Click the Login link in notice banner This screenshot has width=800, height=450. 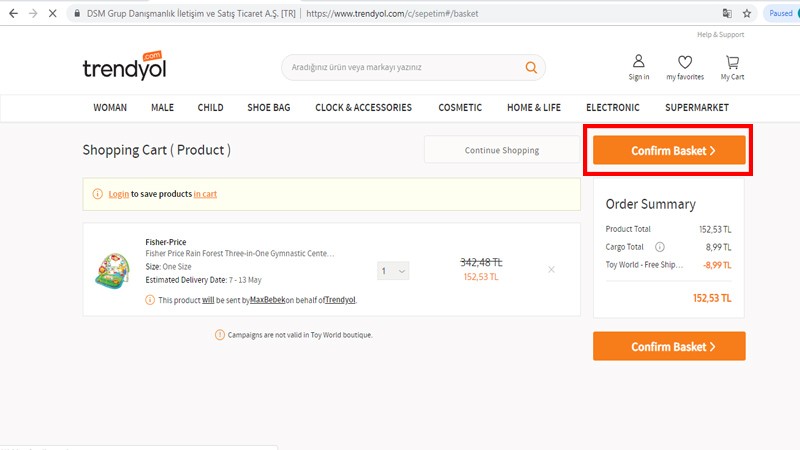pos(118,194)
